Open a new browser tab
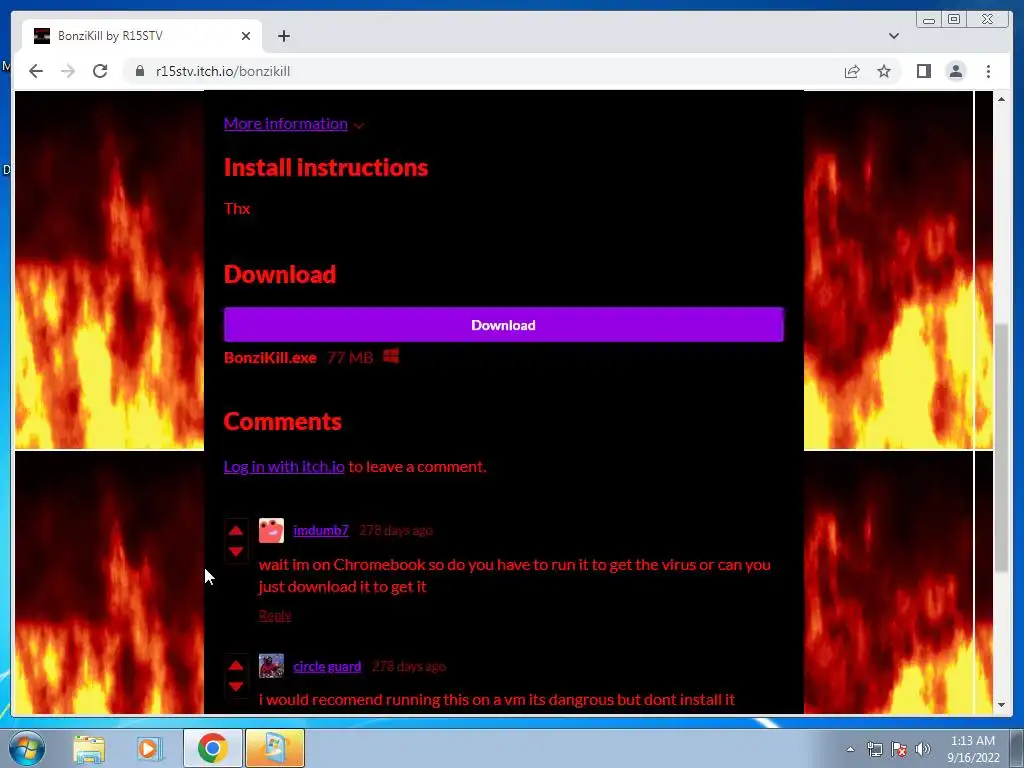The image size is (1024, 768). click(283, 36)
